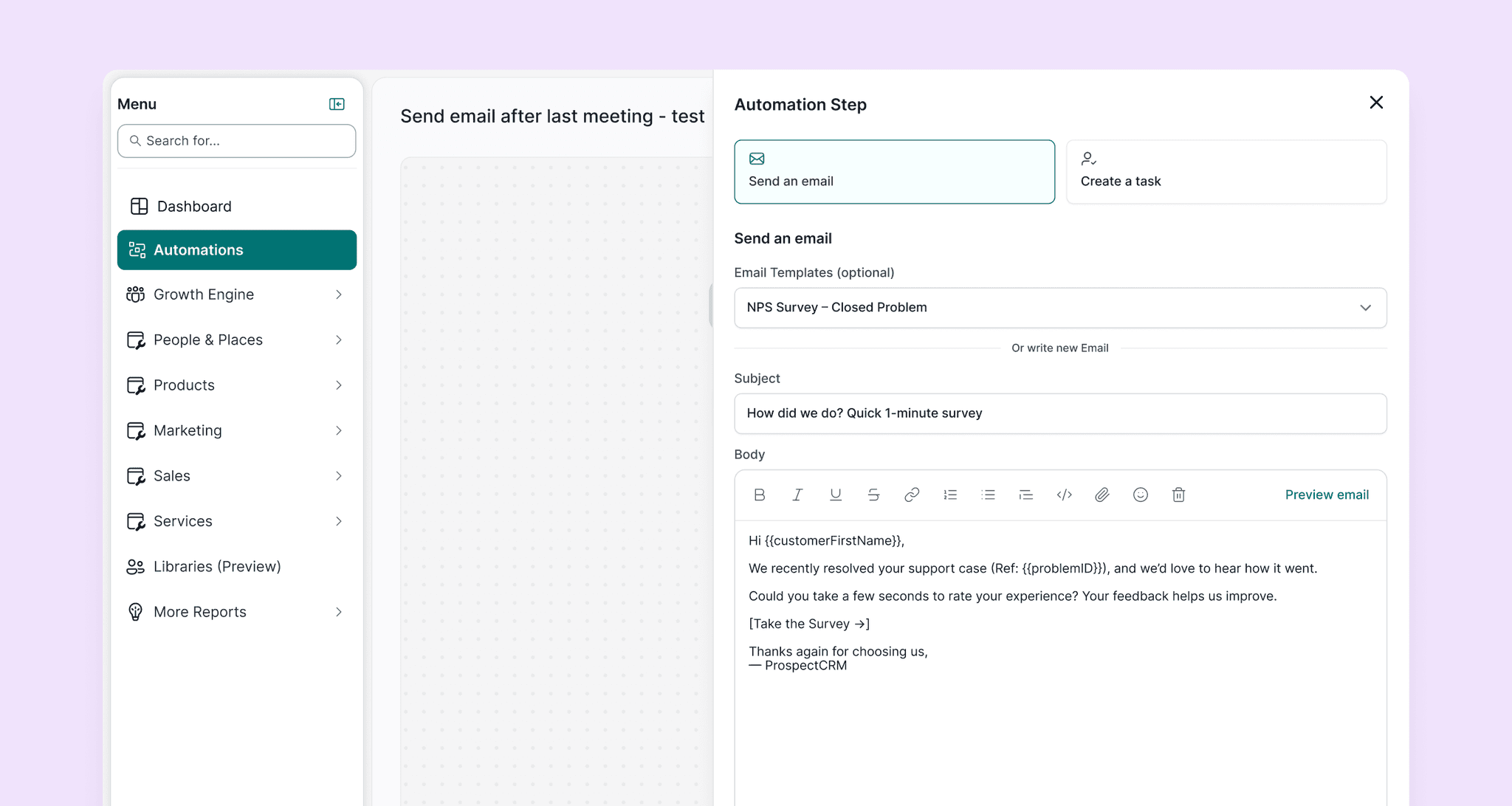Click the Subject input field
The image size is (1512, 806).
click(1060, 413)
